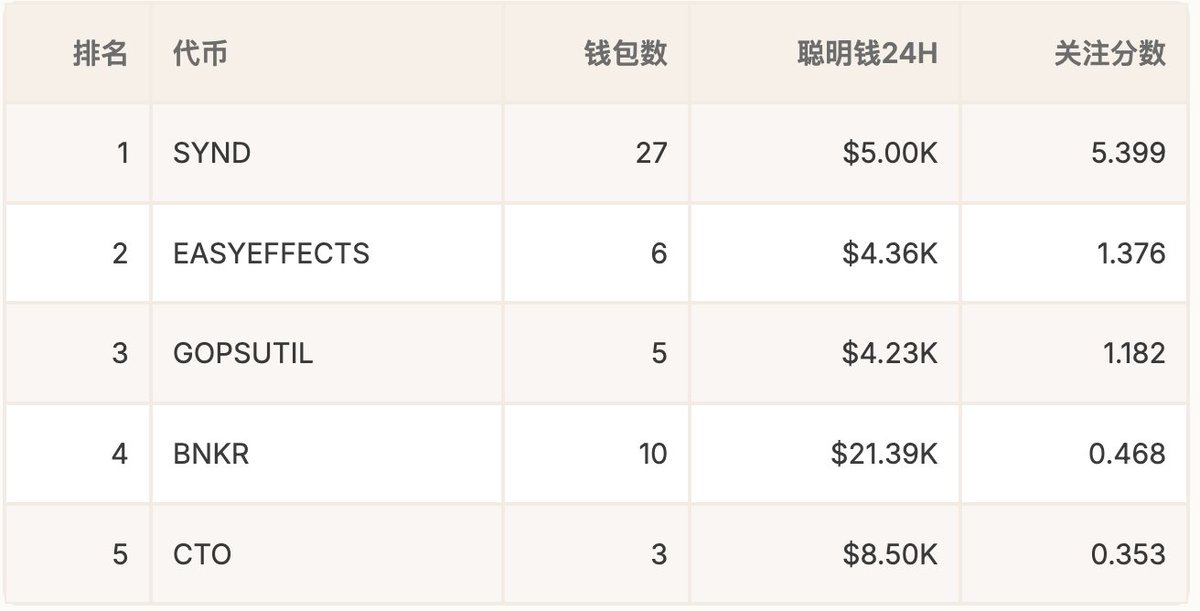This screenshot has width=1200, height=611.
Task: Select the $8.50K cell for CTO
Action: [890, 554]
